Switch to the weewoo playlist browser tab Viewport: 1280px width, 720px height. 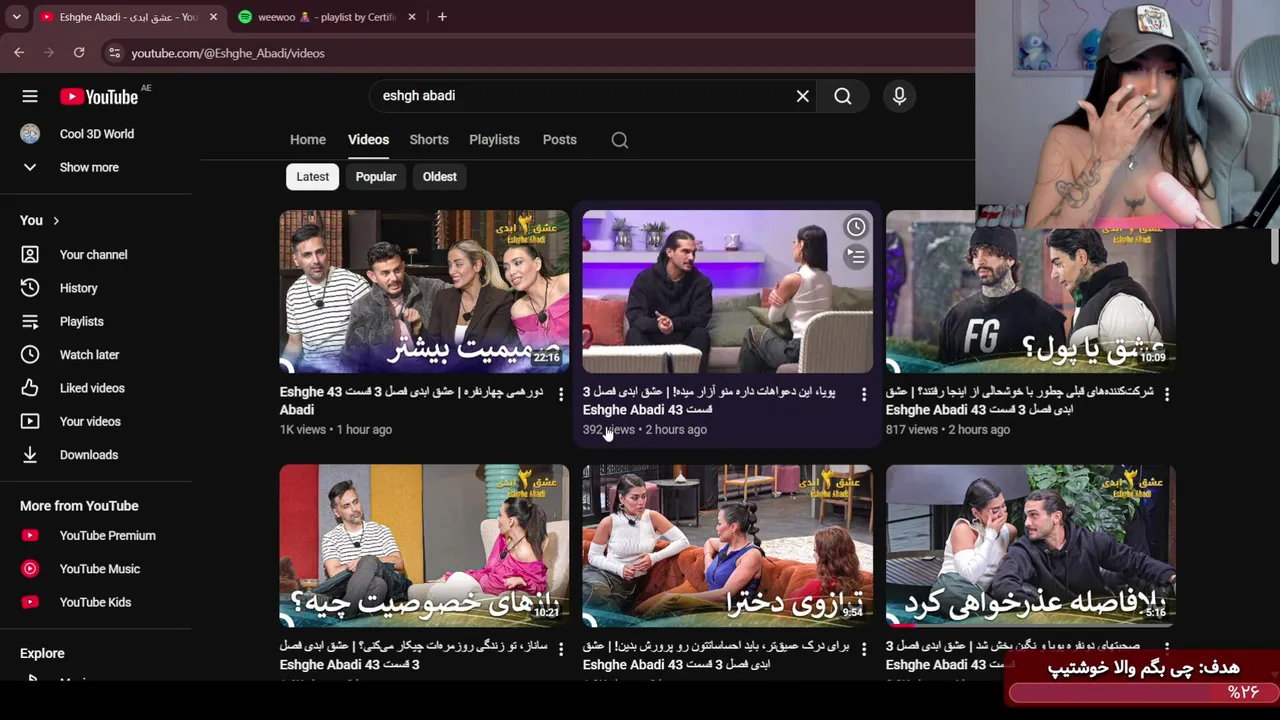(x=326, y=17)
